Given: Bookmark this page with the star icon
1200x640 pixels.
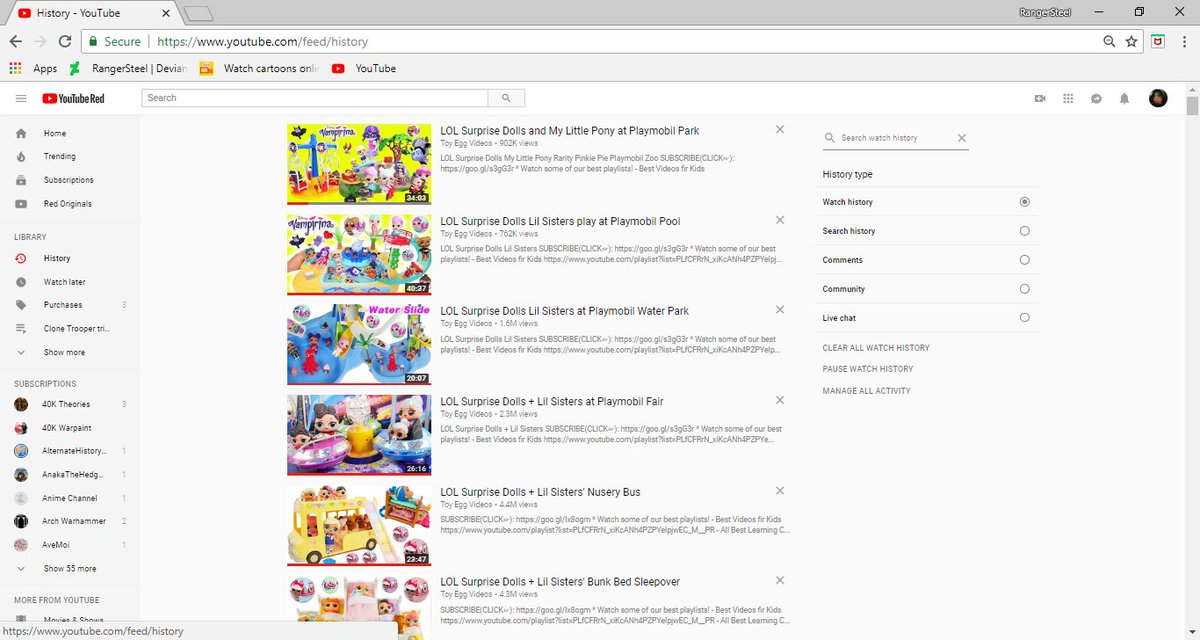Looking at the screenshot, I should 1131,42.
